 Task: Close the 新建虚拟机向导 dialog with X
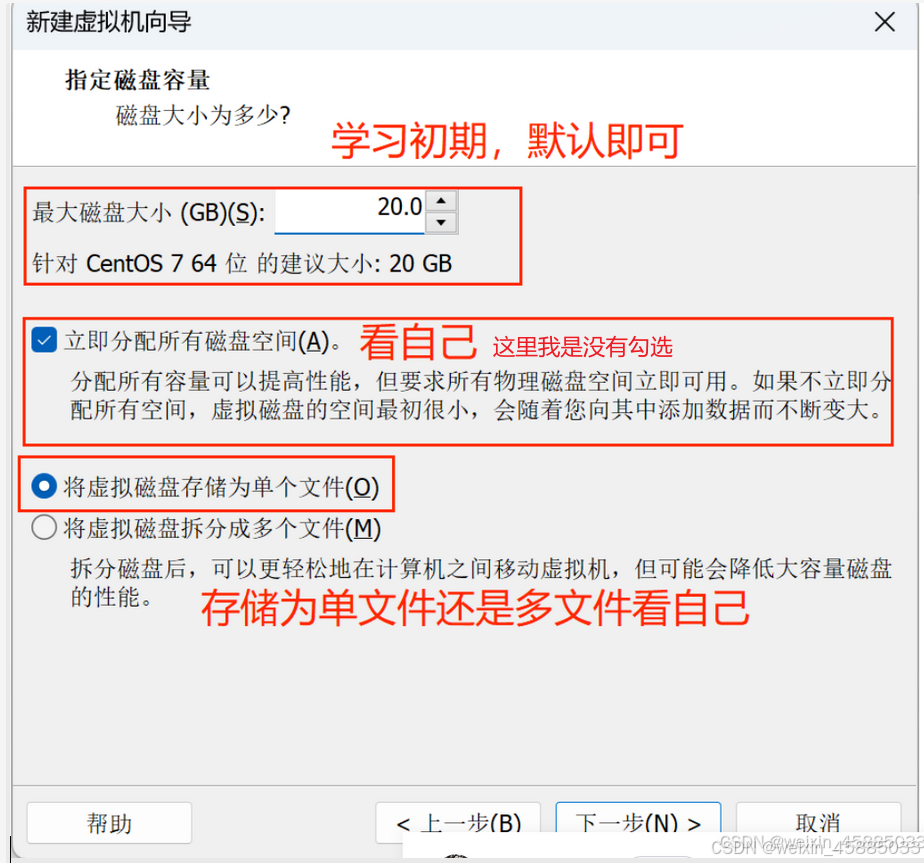pyautogui.click(x=885, y=22)
